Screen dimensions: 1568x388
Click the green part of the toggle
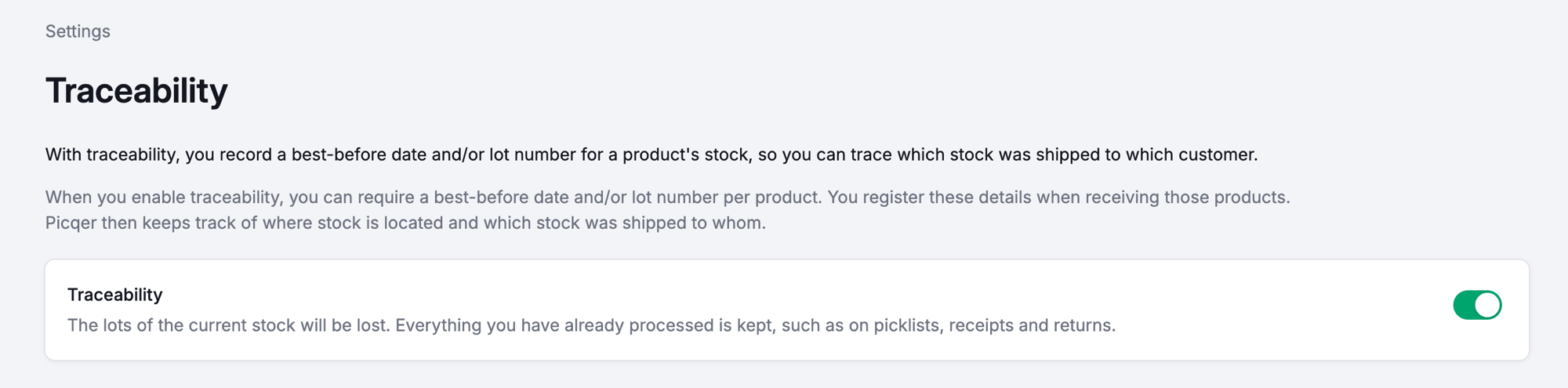pyautogui.click(x=1463, y=305)
